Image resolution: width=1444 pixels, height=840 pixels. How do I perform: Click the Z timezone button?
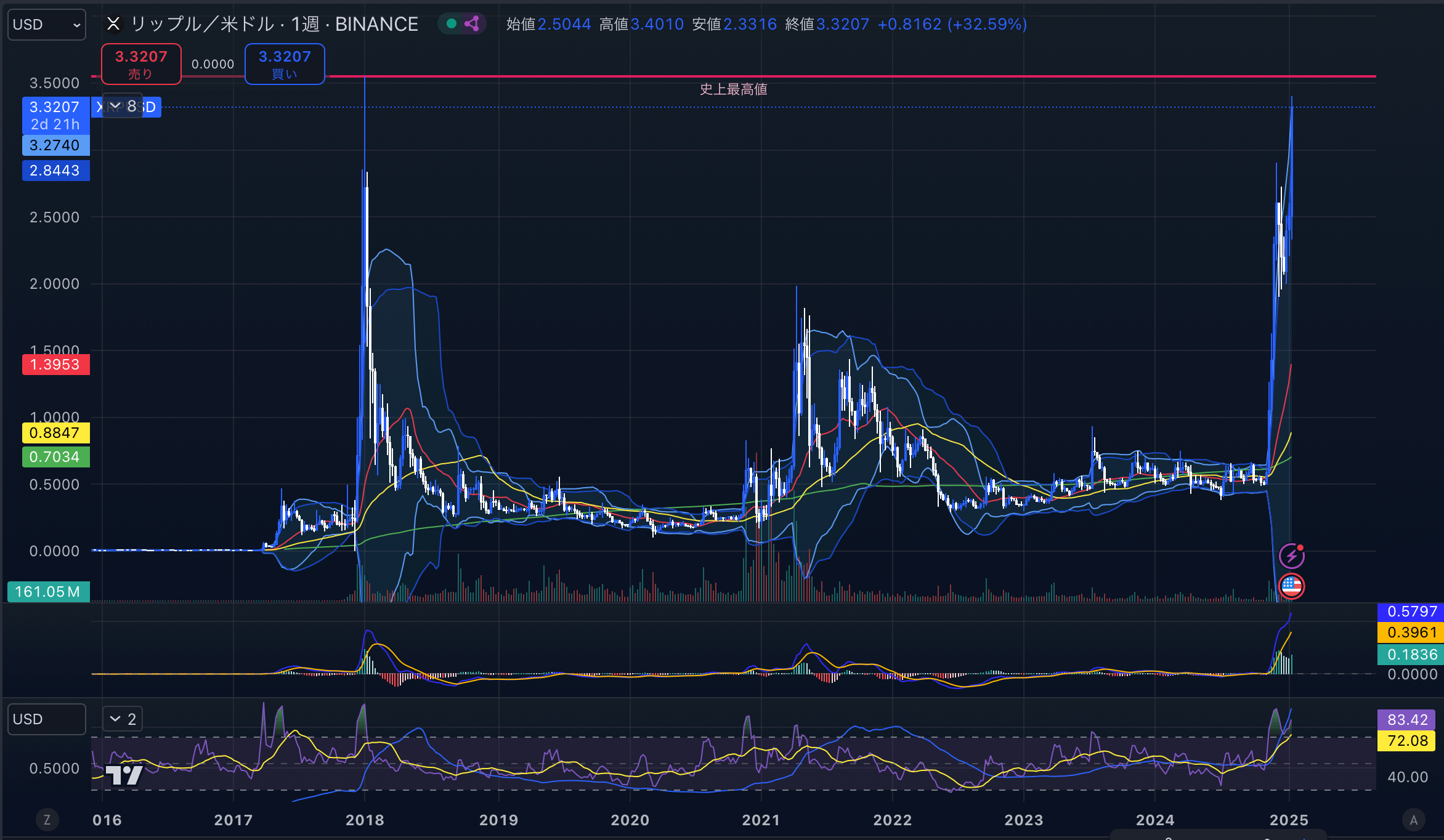(x=47, y=820)
